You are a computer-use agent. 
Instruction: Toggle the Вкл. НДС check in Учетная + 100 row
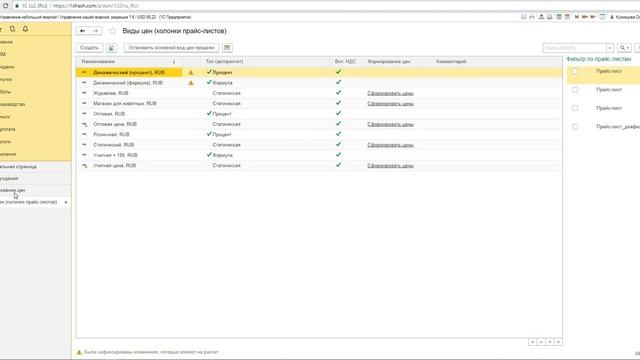point(338,155)
